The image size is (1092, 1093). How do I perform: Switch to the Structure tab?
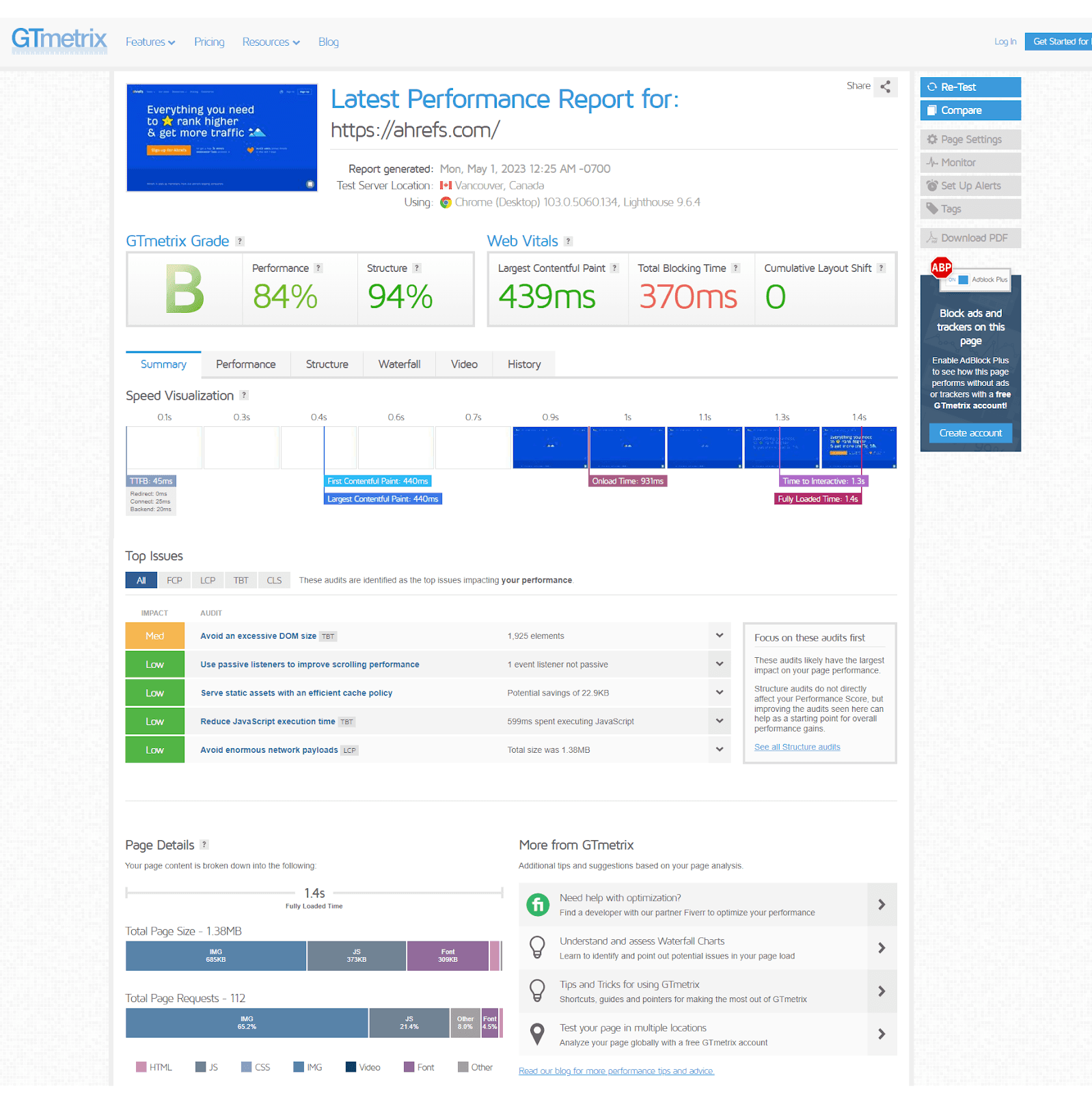click(x=327, y=364)
